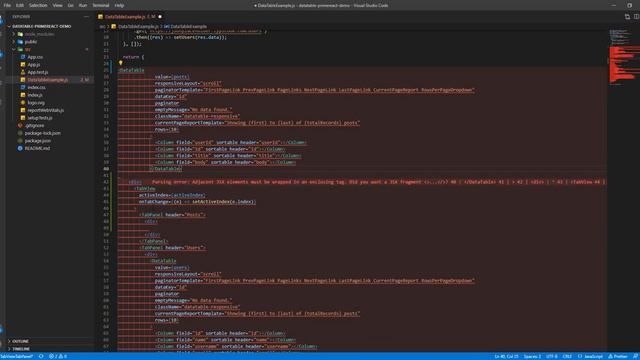Click the synchronize changes icon in the status bar
This screenshot has height=360, width=640.
(41, 356)
